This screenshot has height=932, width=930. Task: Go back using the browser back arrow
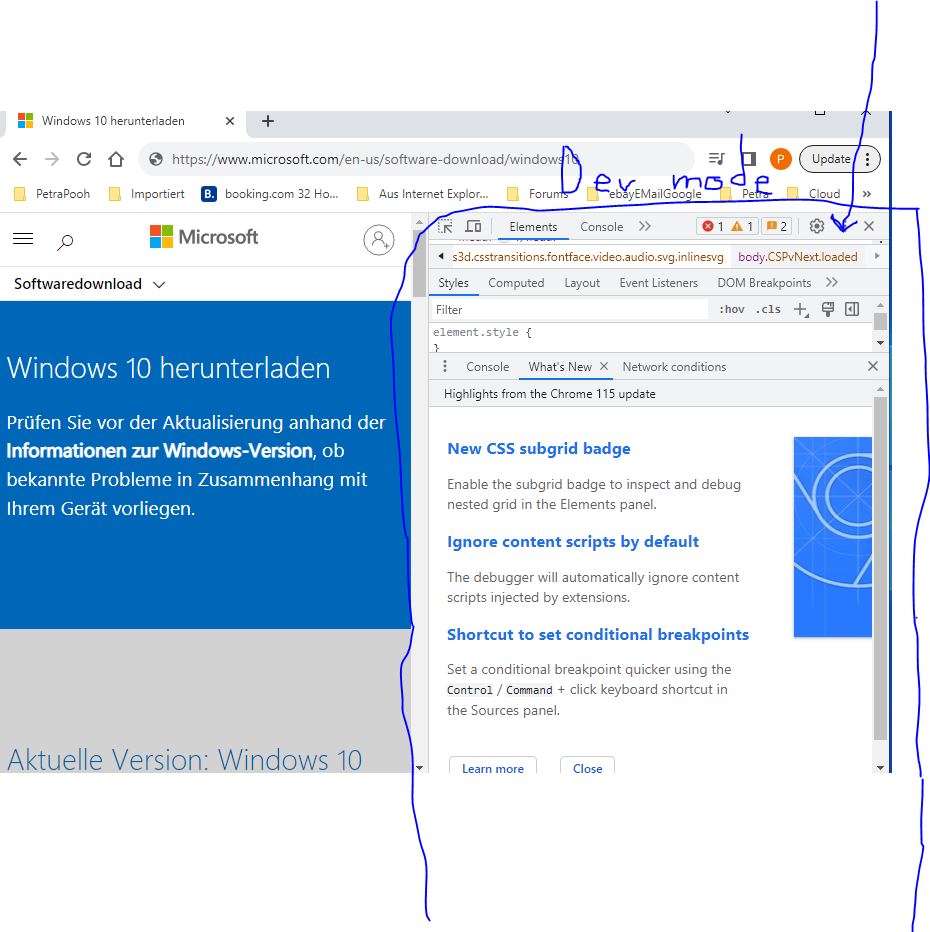click(20, 159)
